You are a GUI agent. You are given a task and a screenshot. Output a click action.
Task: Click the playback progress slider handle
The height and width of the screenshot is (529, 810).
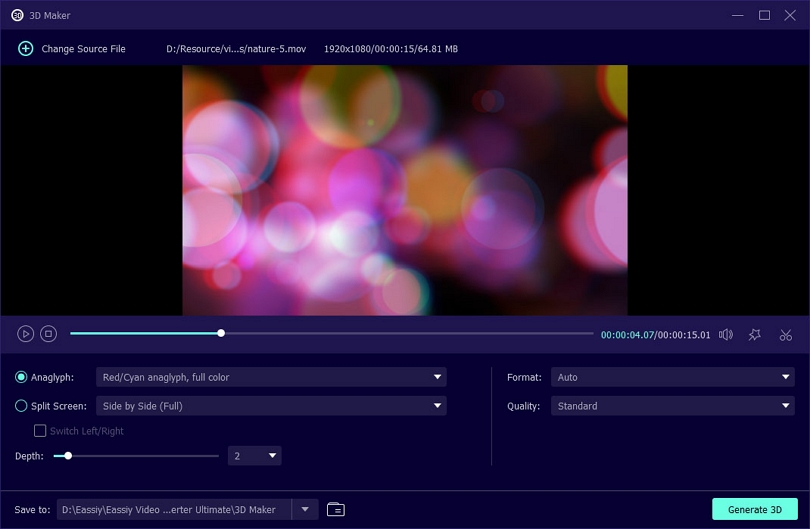click(x=221, y=333)
